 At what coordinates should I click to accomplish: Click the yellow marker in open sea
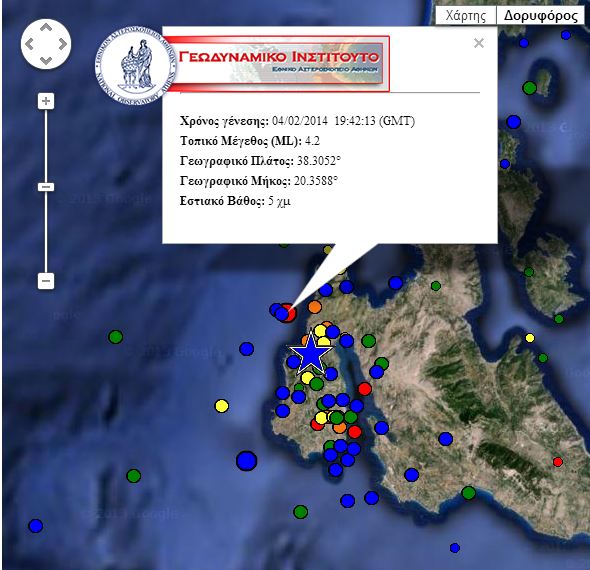[x=222, y=406]
